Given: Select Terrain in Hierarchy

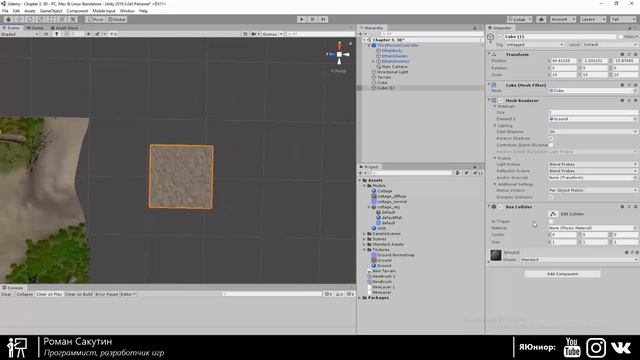Looking at the screenshot, I should click(384, 77).
